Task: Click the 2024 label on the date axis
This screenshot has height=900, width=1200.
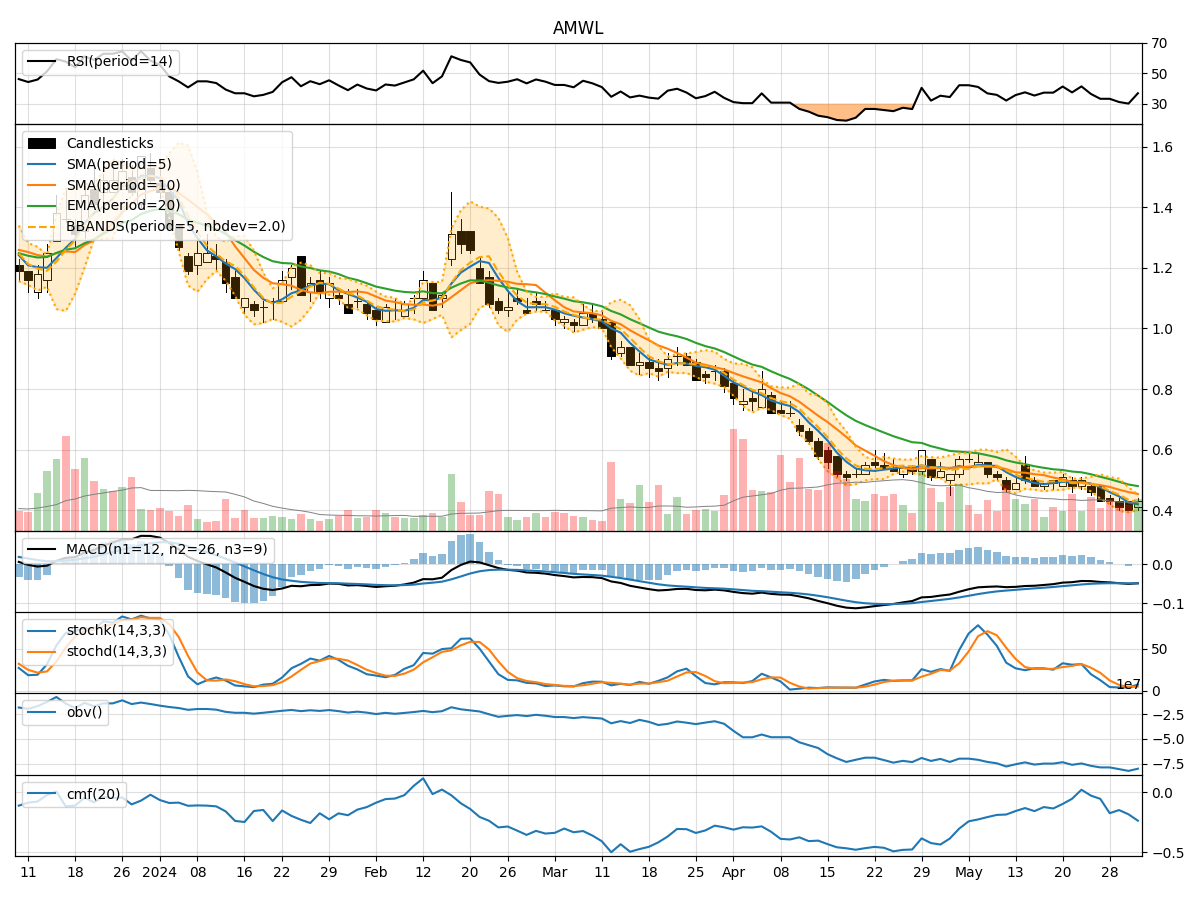Action: 159,872
